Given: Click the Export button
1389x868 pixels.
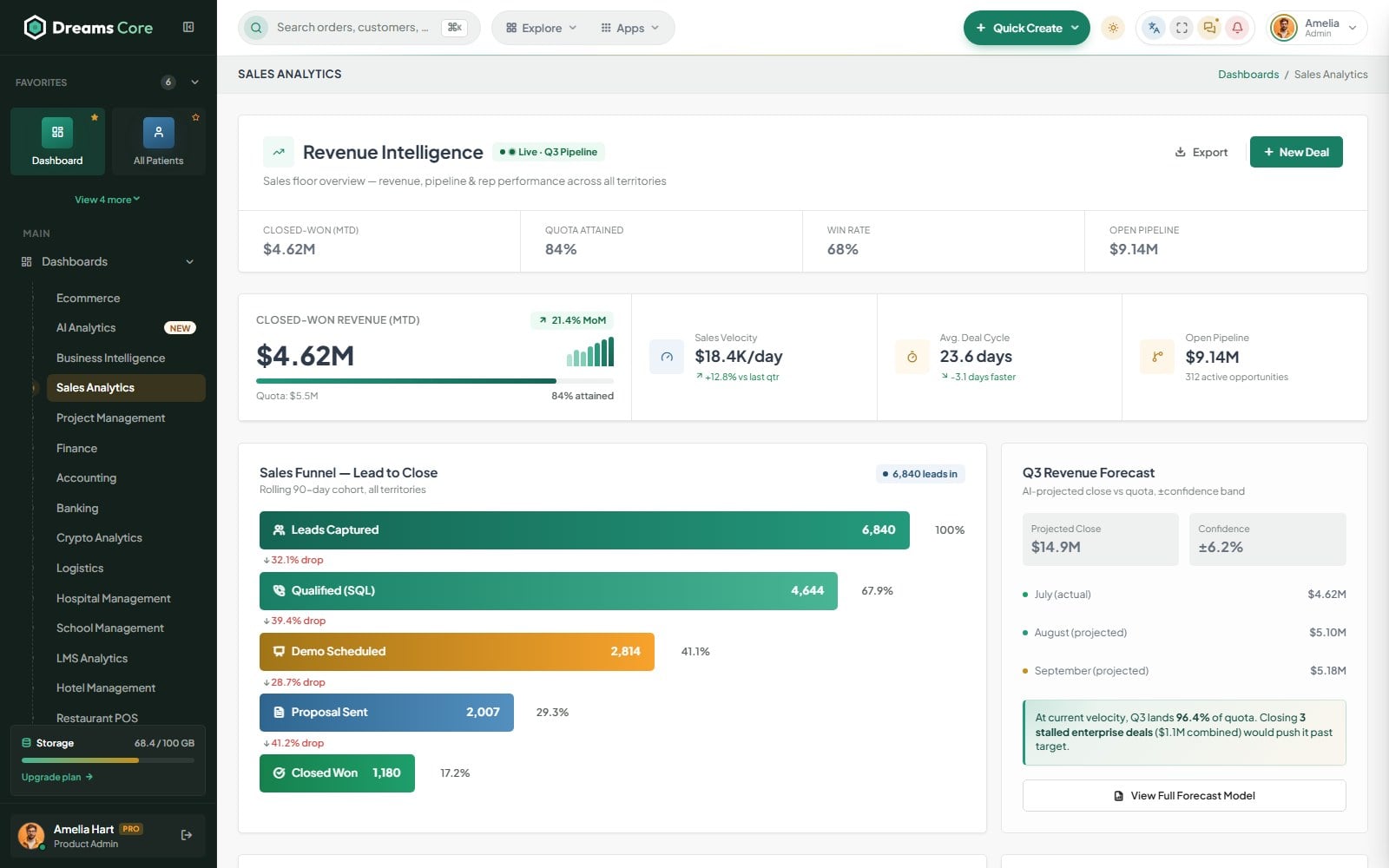Looking at the screenshot, I should pos(1201,152).
